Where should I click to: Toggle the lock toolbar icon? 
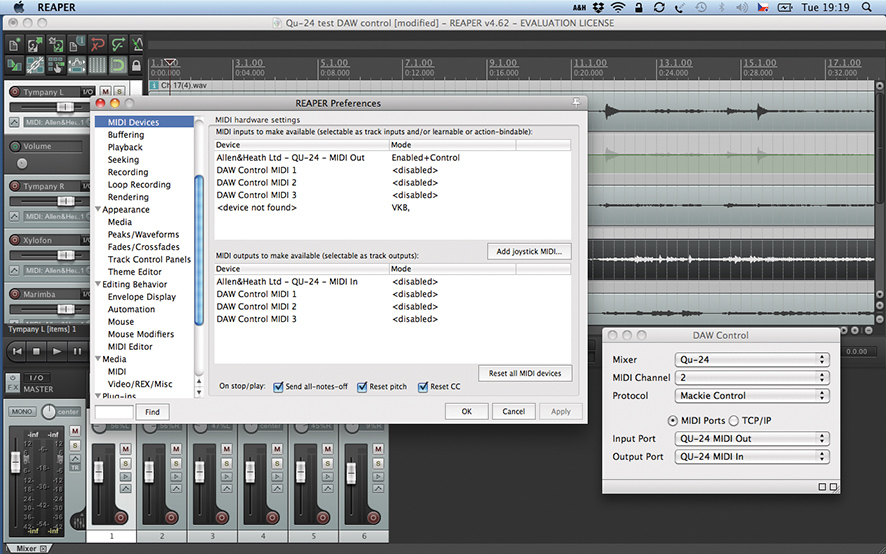(136, 65)
